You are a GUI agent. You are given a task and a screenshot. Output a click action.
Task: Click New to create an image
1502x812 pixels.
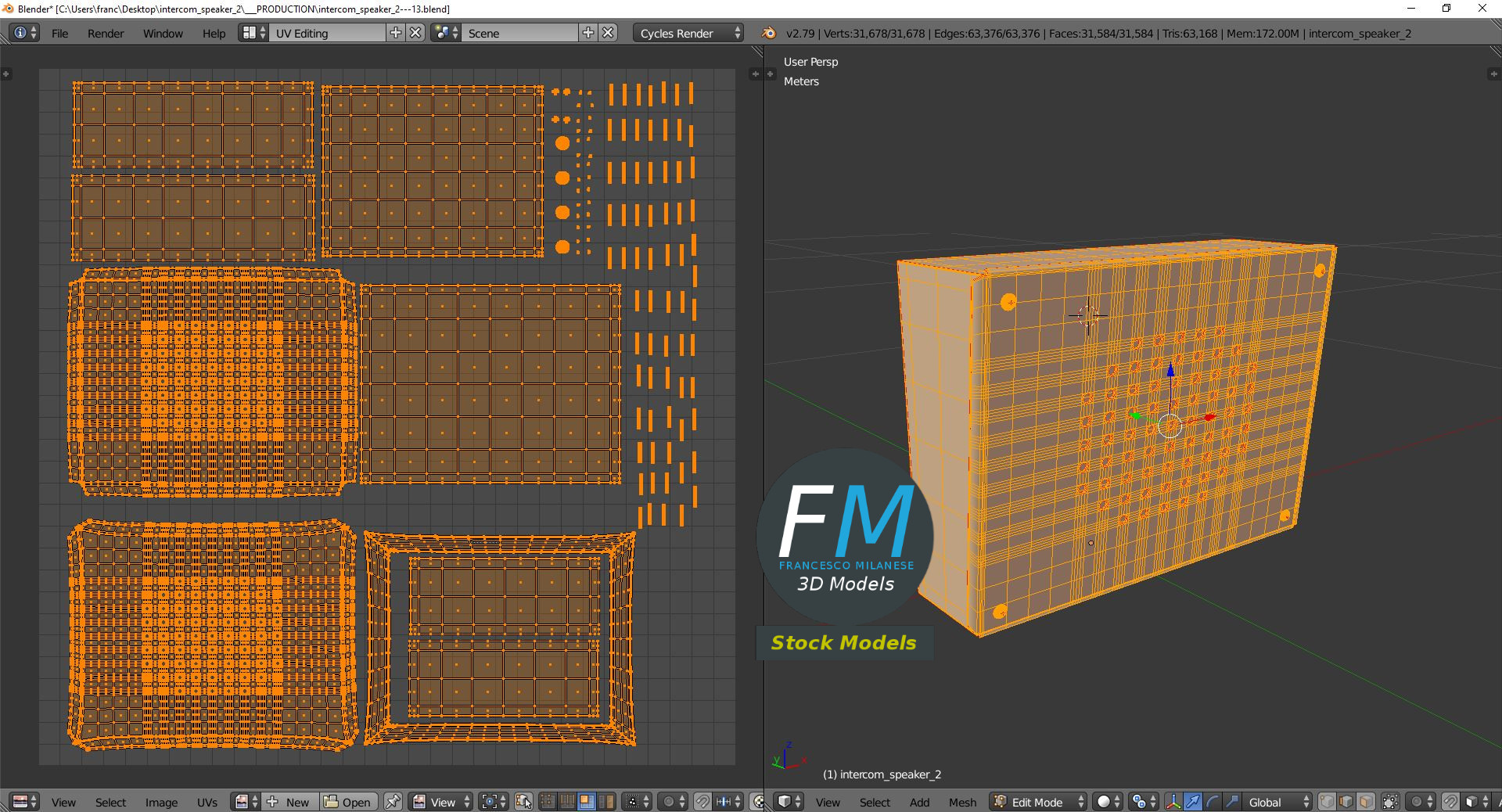(289, 802)
